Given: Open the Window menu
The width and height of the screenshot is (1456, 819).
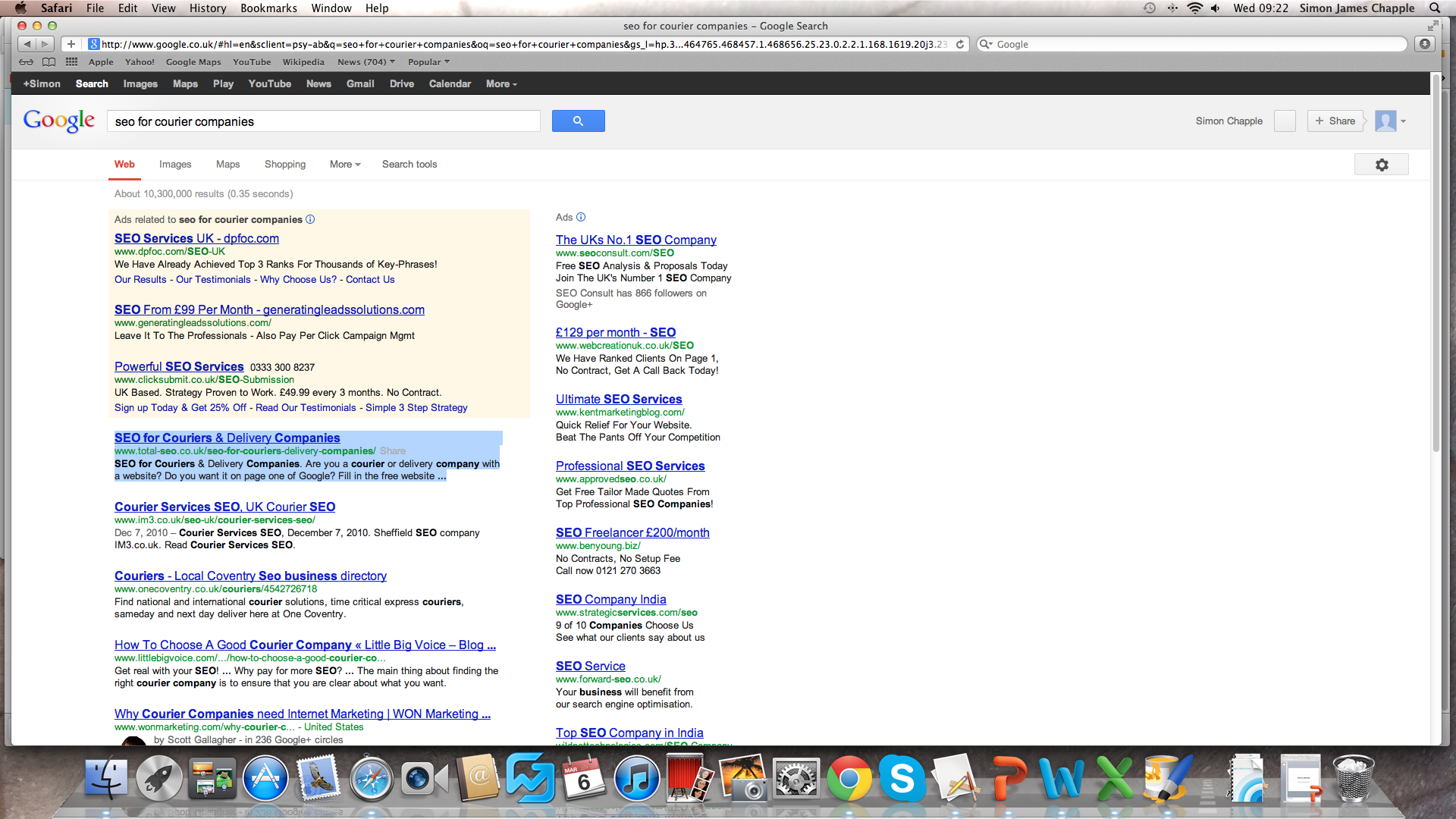Looking at the screenshot, I should tap(331, 8).
